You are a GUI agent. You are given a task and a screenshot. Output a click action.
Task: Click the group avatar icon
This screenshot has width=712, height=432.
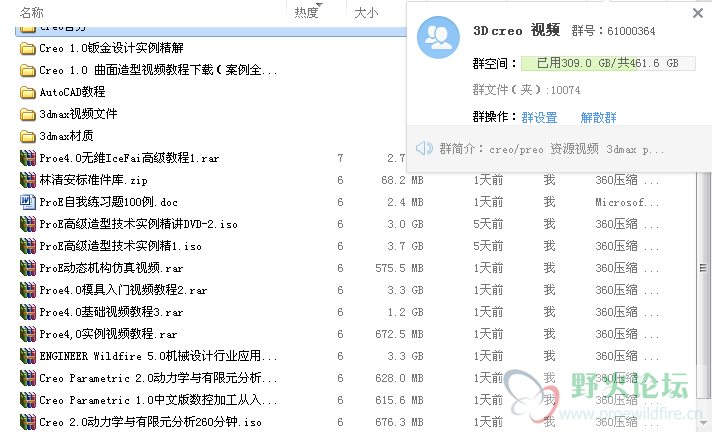point(438,37)
